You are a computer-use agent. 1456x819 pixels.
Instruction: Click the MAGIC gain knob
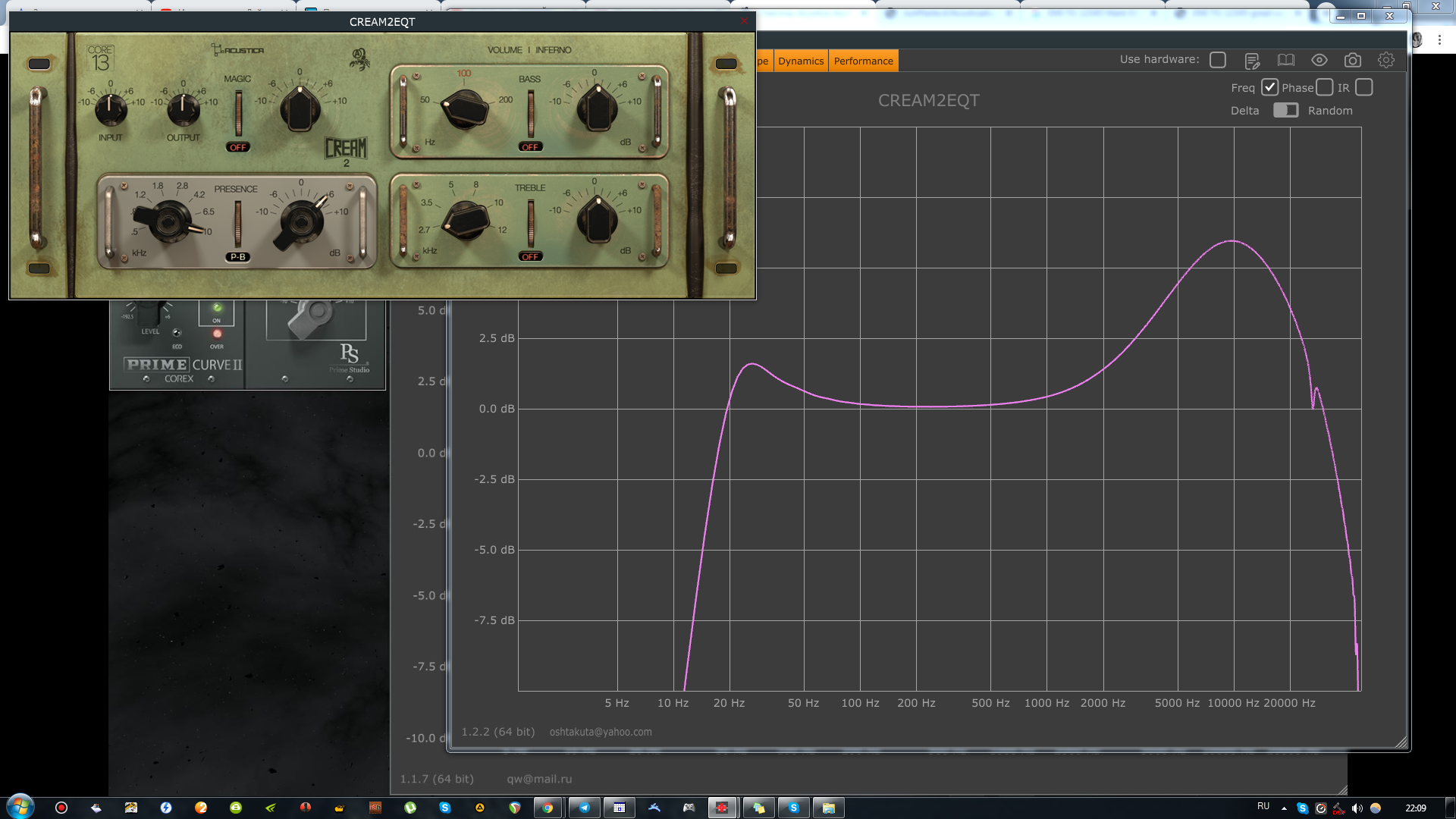click(x=300, y=109)
